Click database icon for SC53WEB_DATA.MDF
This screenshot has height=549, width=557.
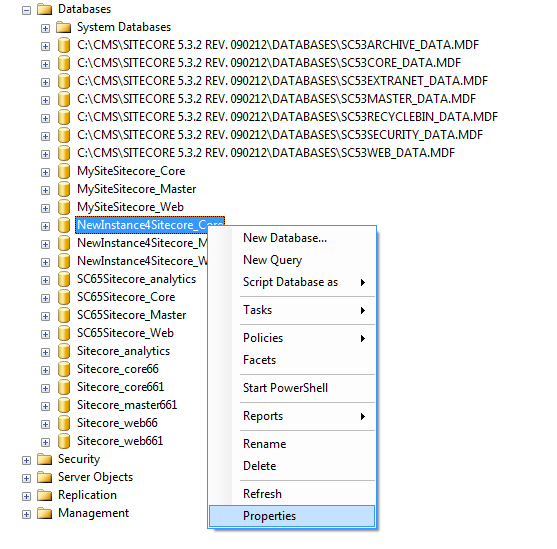pyautogui.click(x=64, y=153)
